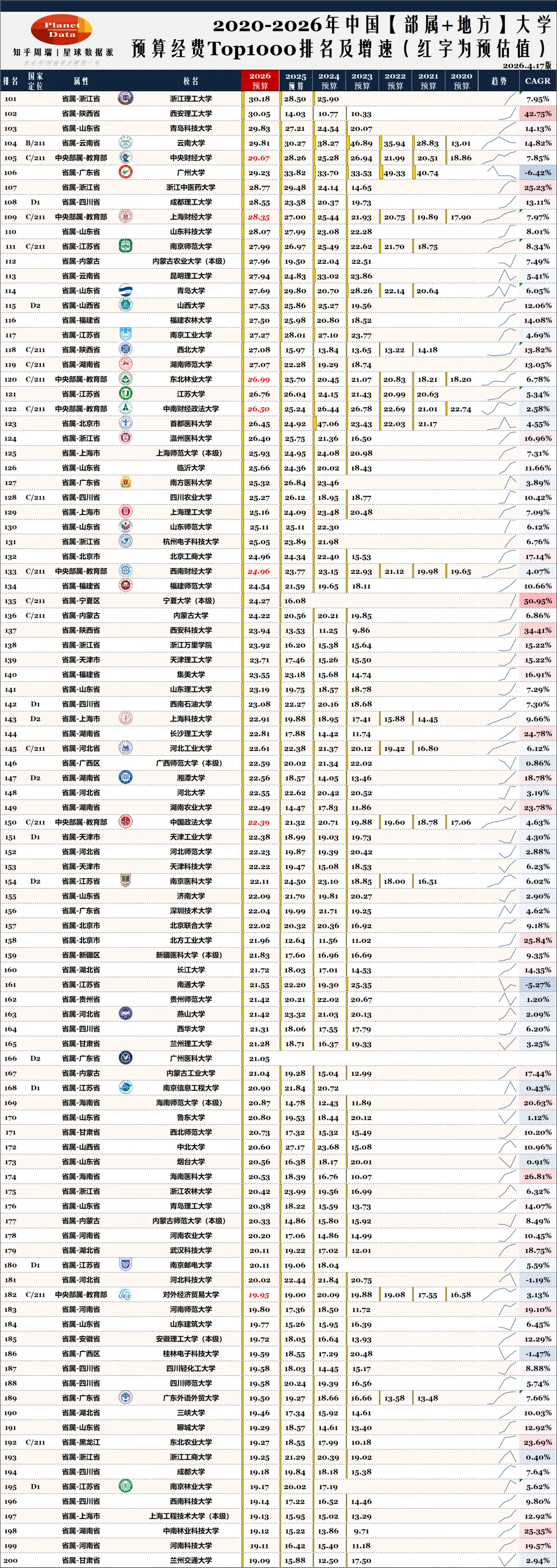557x1568 pixels.
Task: Click the 2020 预算 column header
Action: pyautogui.click(x=462, y=80)
